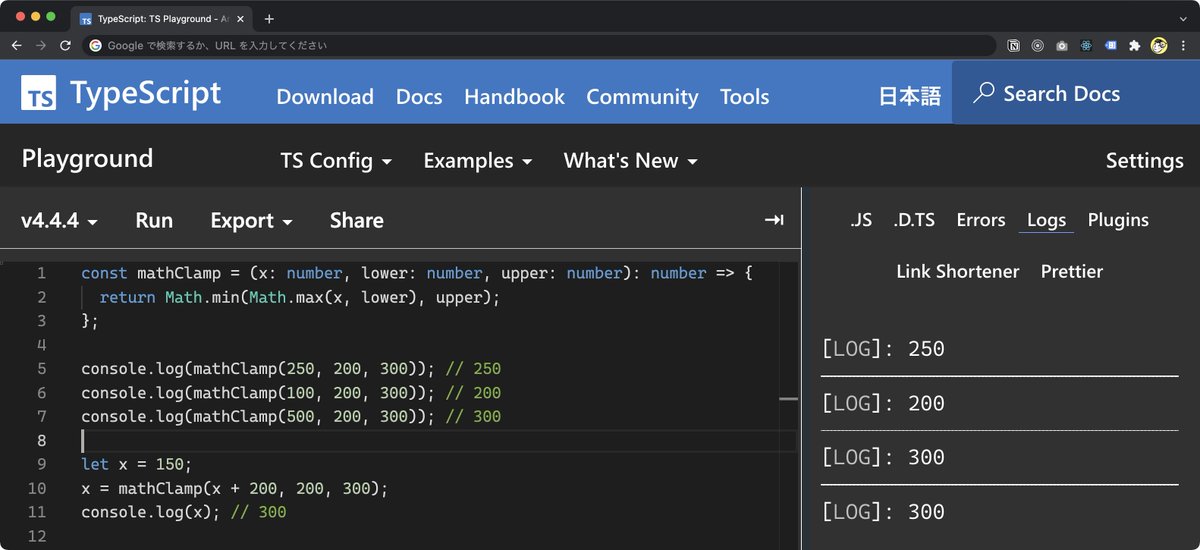
Task: Reload the page with the refresh icon
Action: (x=66, y=45)
